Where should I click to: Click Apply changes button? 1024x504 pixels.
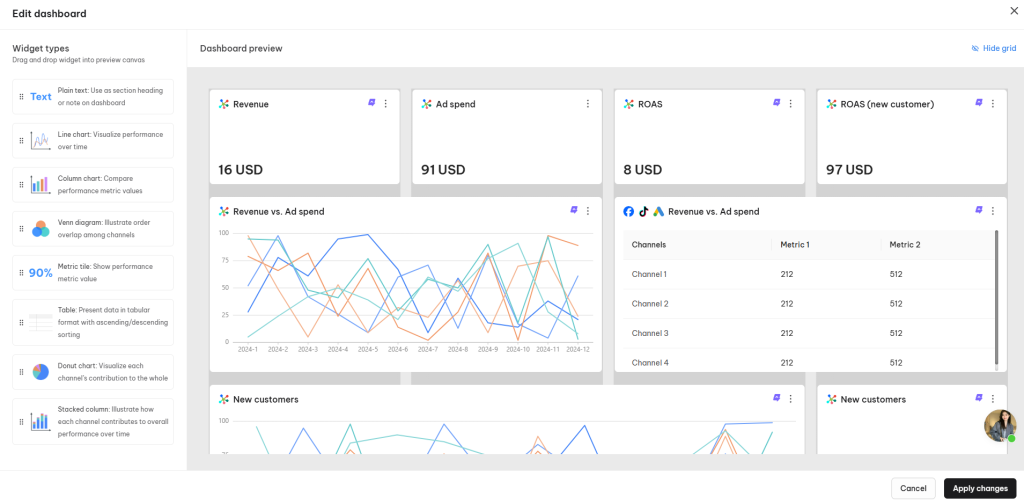point(980,488)
